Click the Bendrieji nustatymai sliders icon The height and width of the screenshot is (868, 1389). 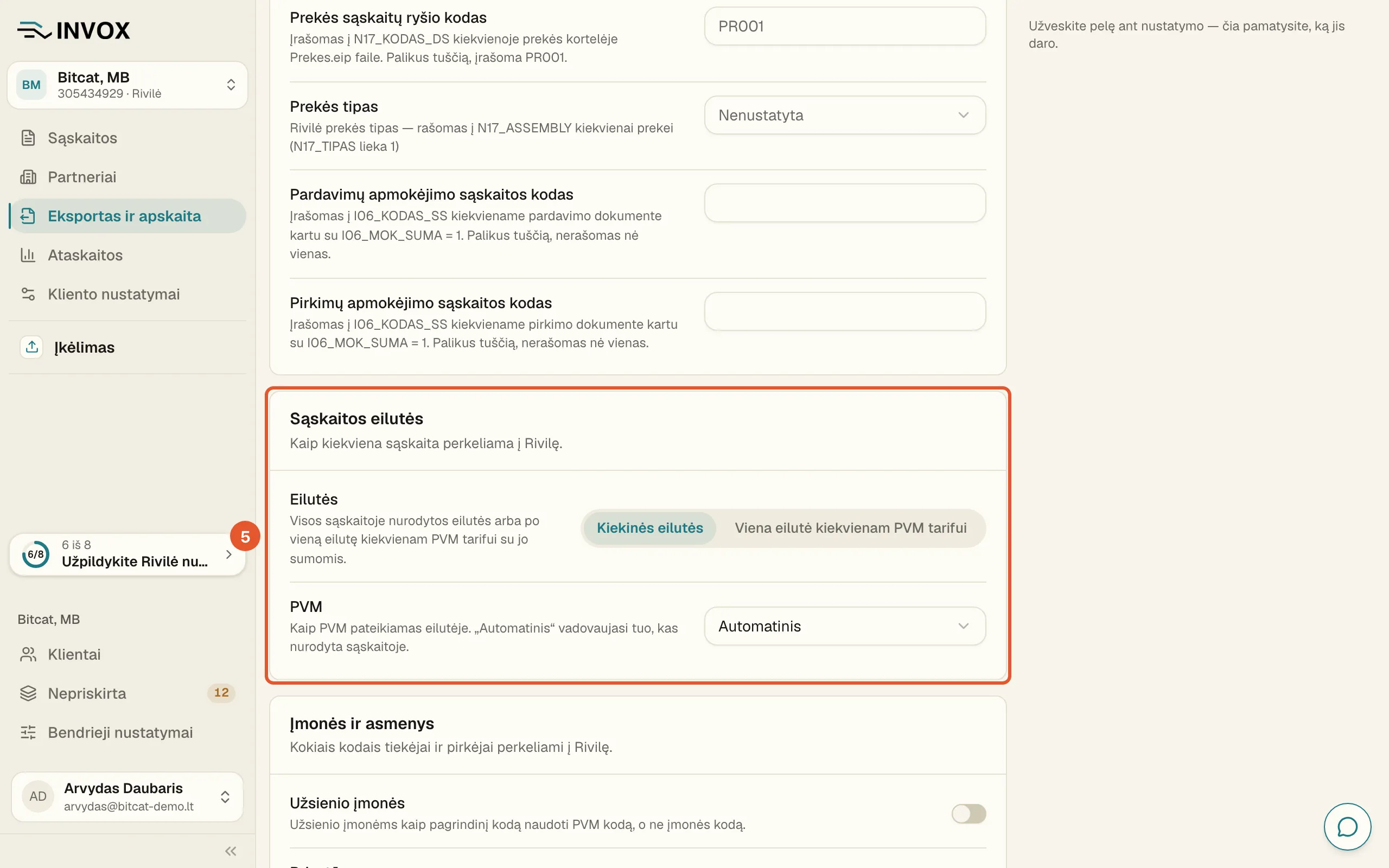[28, 732]
